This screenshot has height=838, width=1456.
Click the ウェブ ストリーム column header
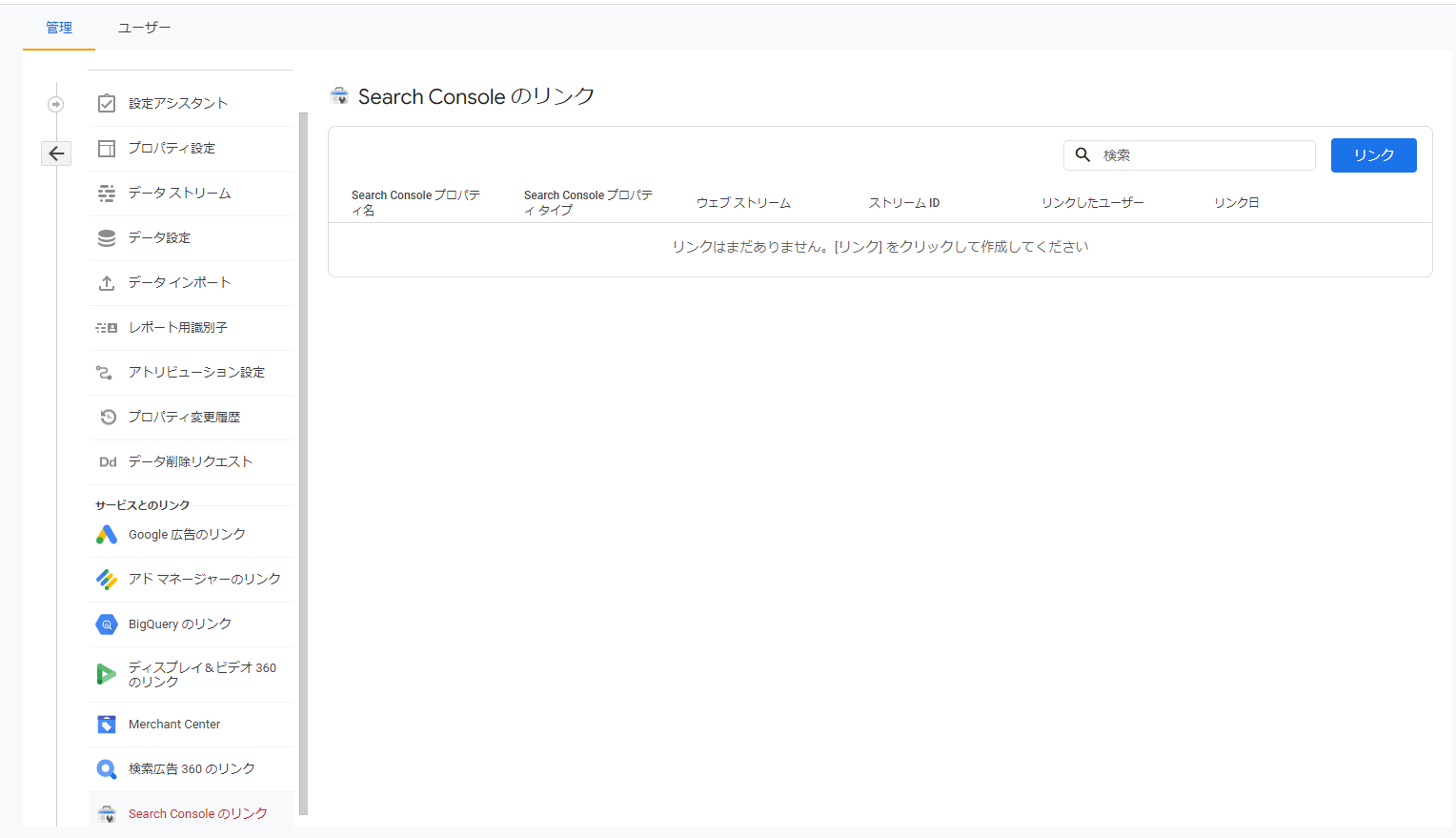pyautogui.click(x=743, y=203)
